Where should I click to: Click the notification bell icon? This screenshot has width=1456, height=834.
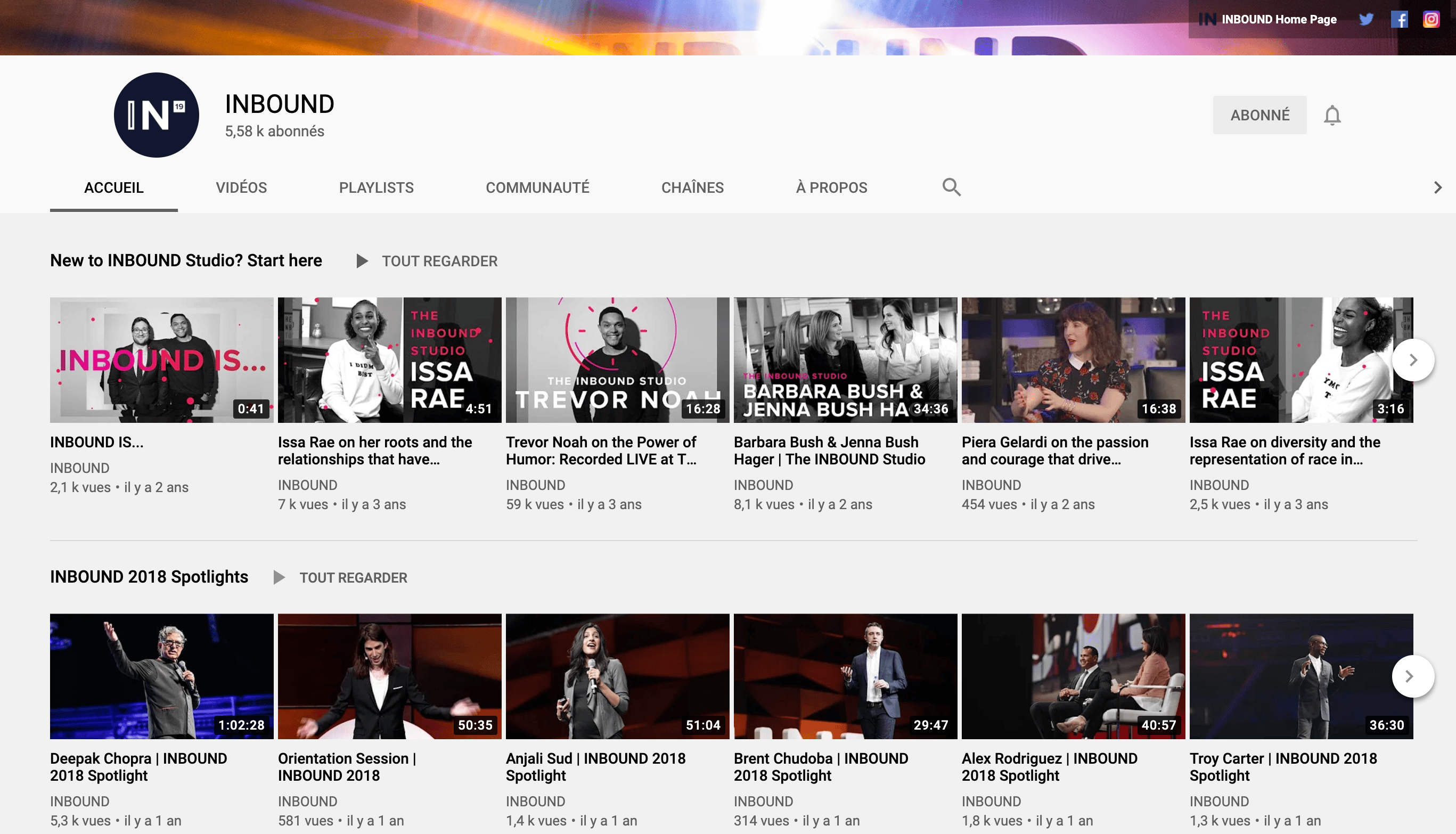(x=1332, y=115)
